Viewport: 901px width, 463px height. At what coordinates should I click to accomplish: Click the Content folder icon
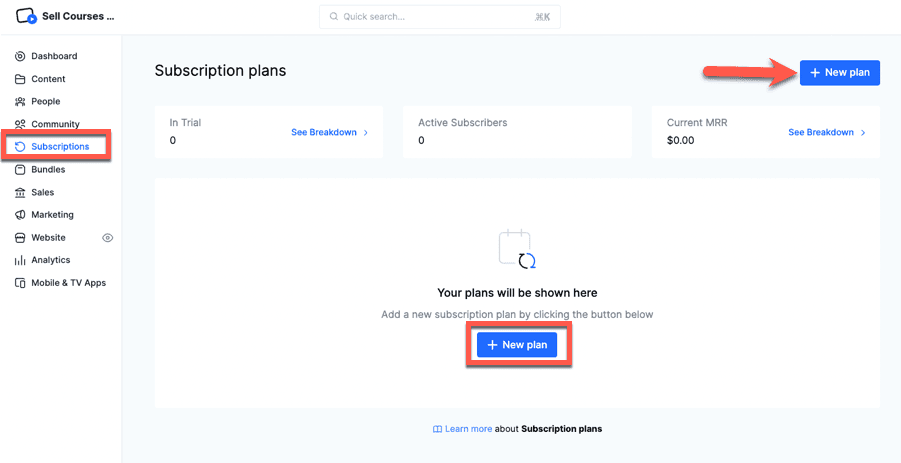click(x=21, y=79)
